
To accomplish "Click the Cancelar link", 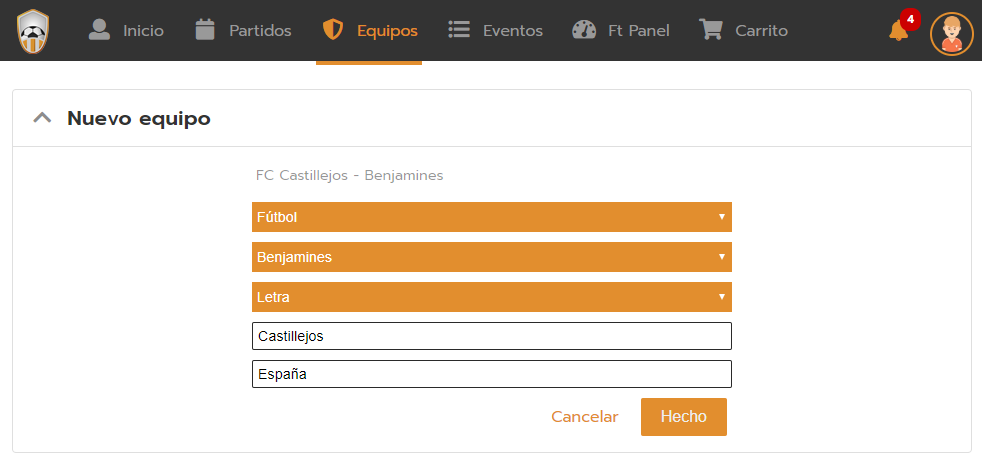I will coord(585,417).
